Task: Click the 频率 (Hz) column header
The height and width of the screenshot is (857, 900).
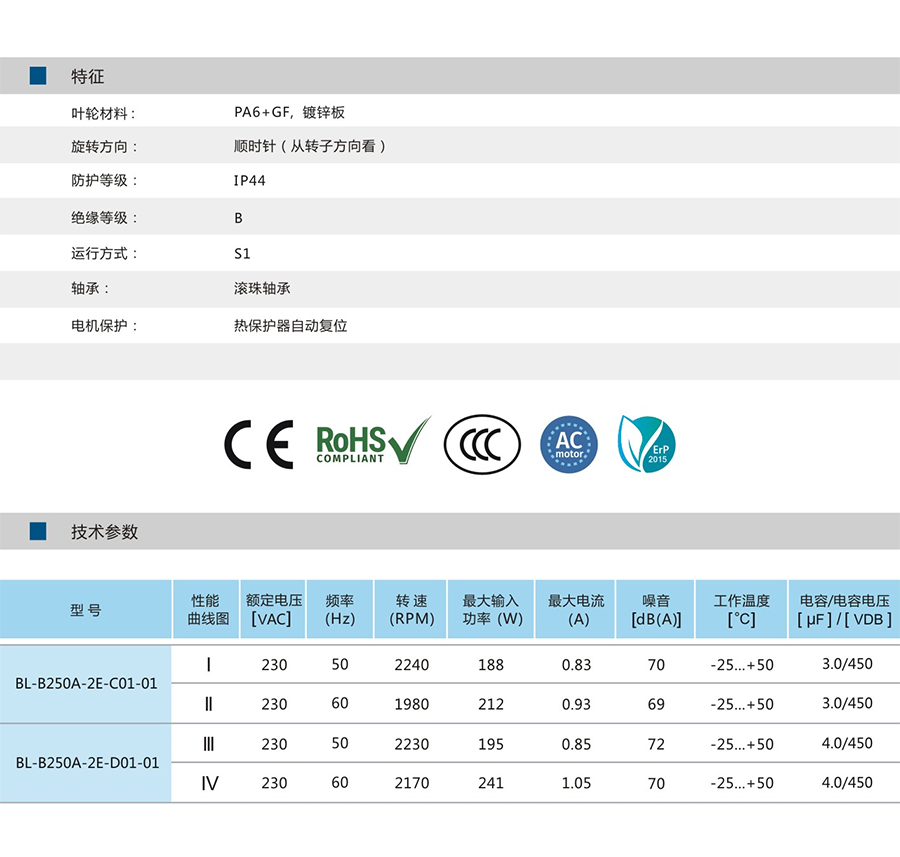Action: [x=340, y=609]
